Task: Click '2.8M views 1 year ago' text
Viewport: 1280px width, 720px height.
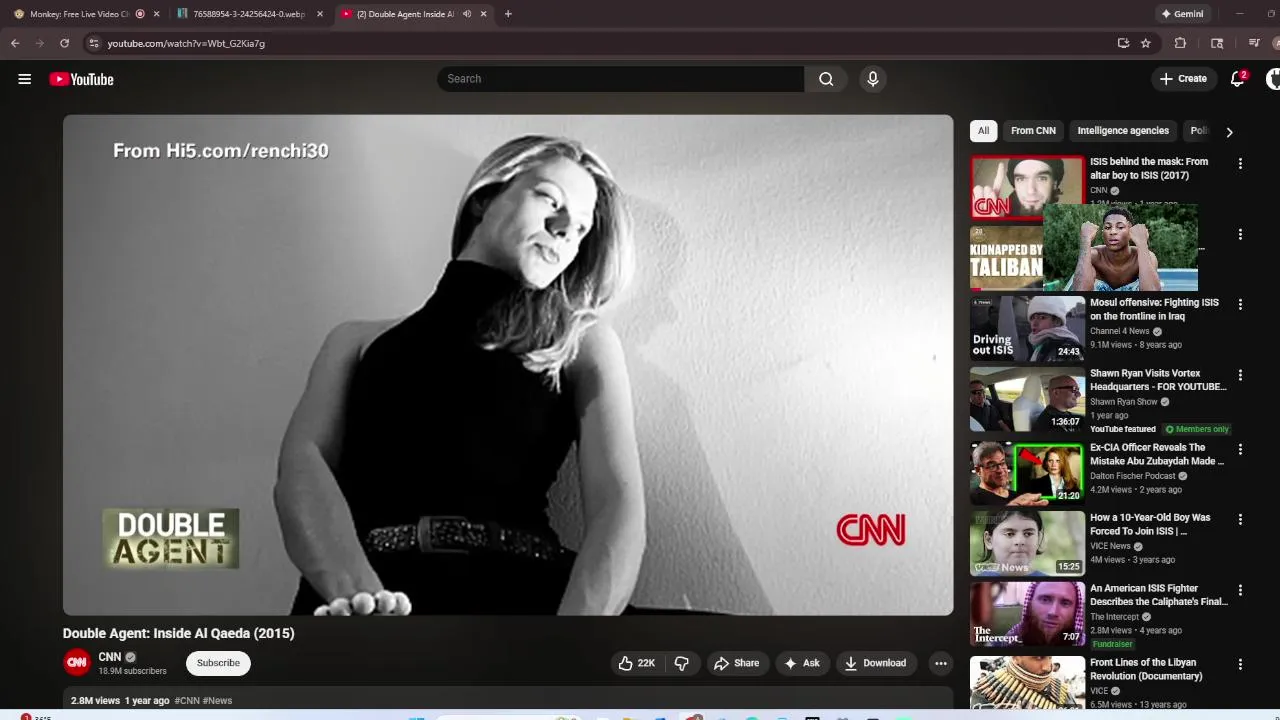Action: (120, 701)
